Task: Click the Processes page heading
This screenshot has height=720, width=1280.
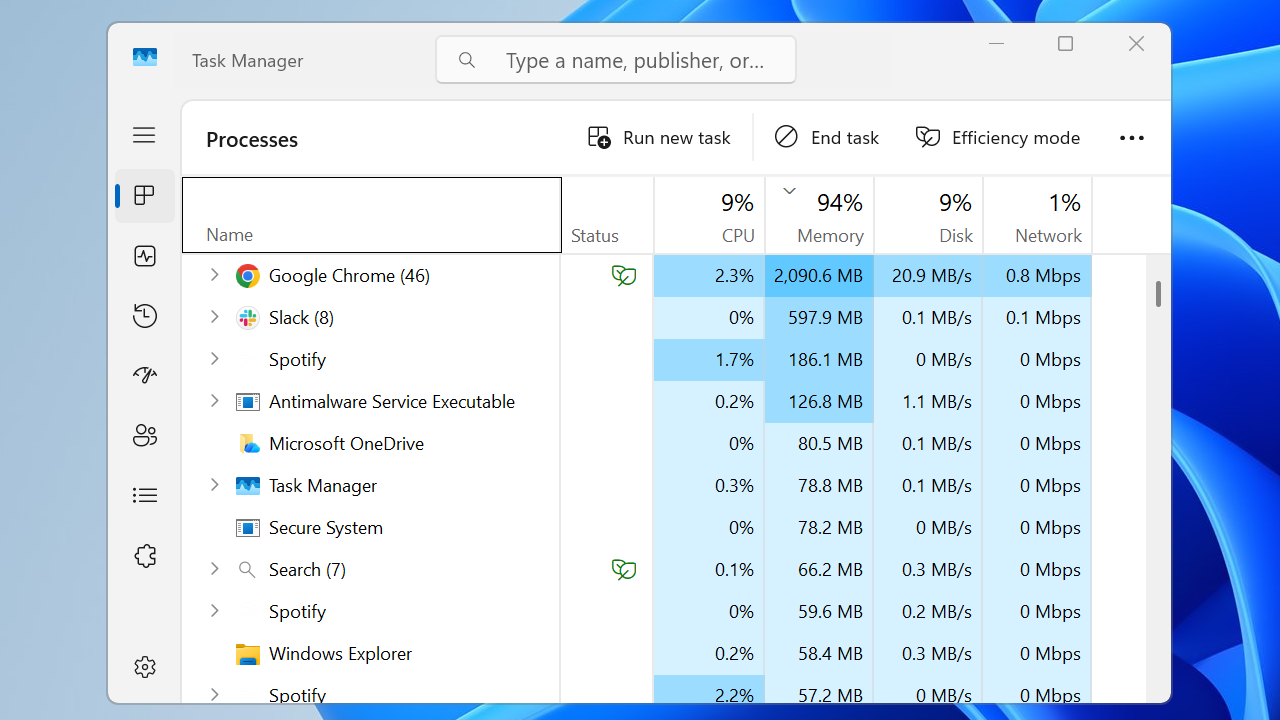Action: [252, 139]
